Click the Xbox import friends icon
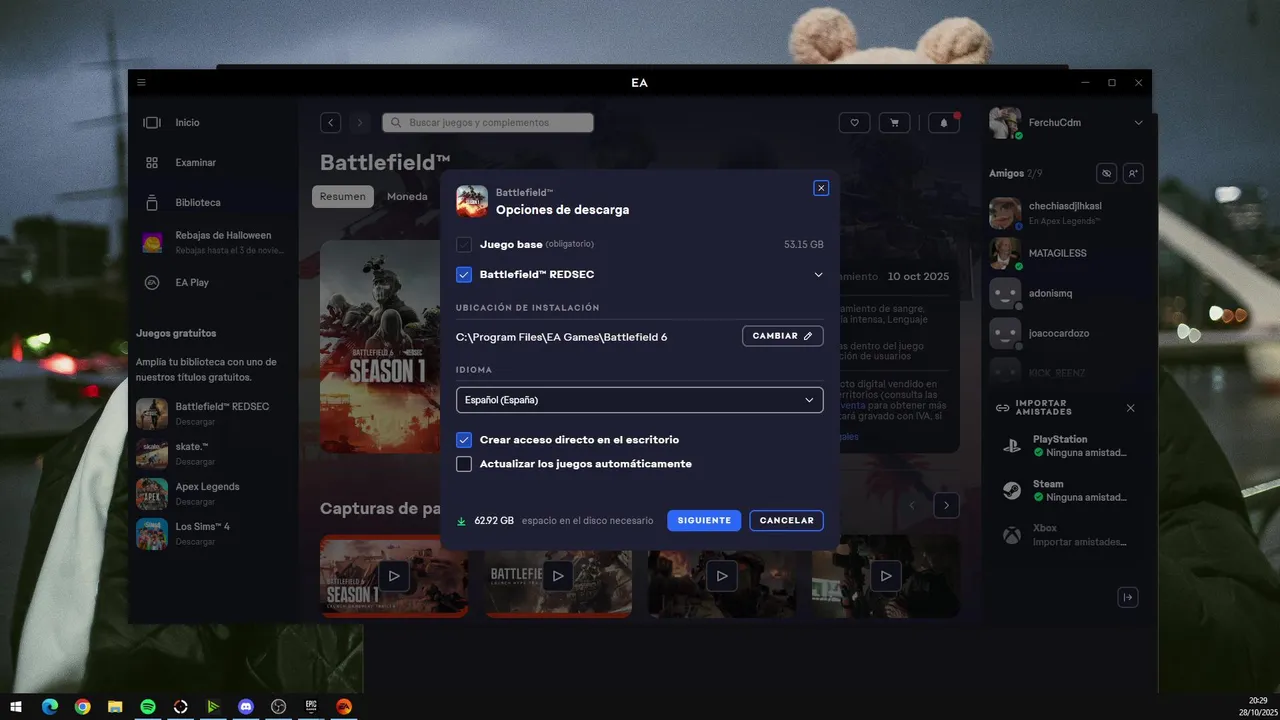 (1012, 536)
